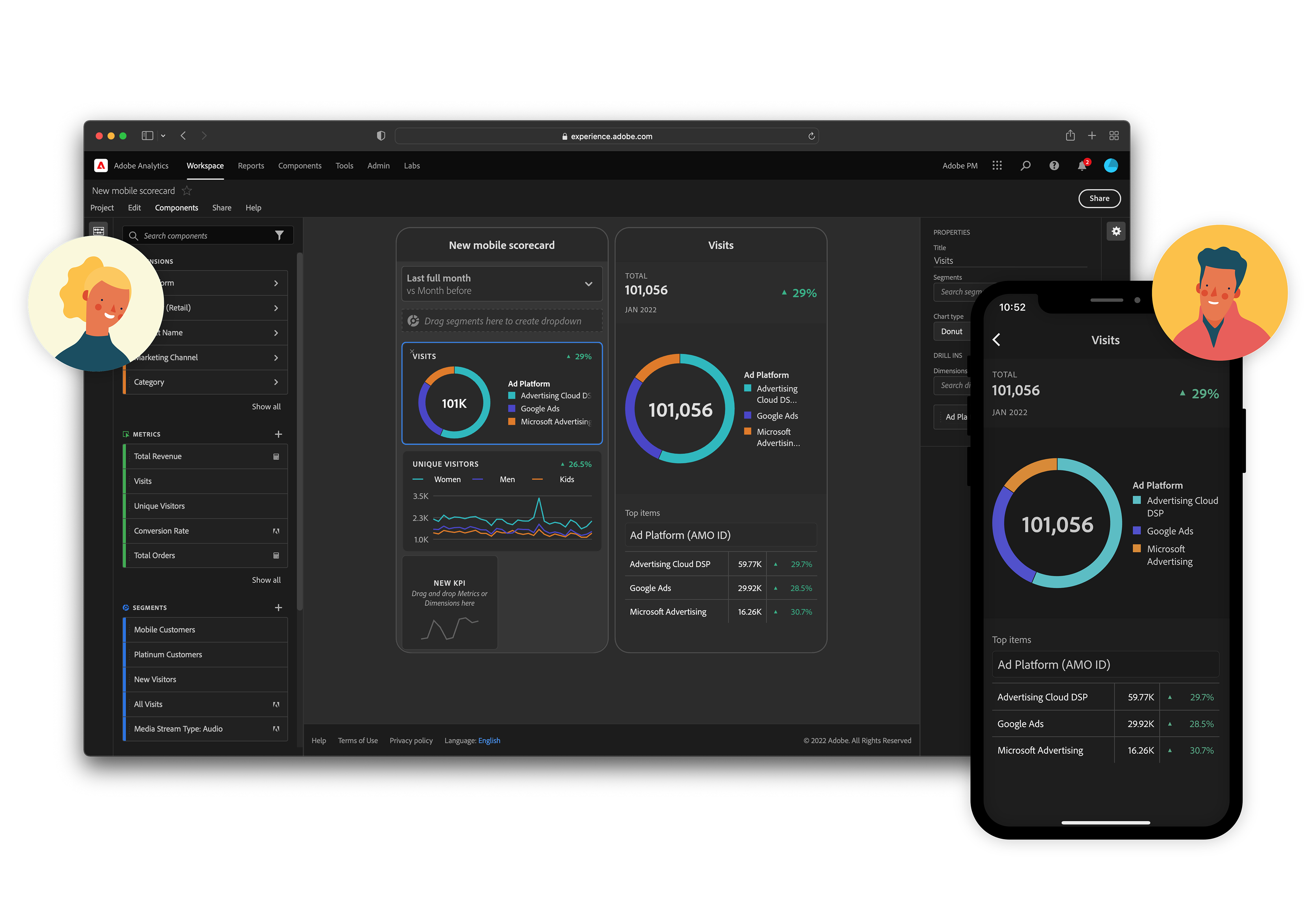Add a new segment with plus icon
The image size is (1316, 900).
(278, 608)
